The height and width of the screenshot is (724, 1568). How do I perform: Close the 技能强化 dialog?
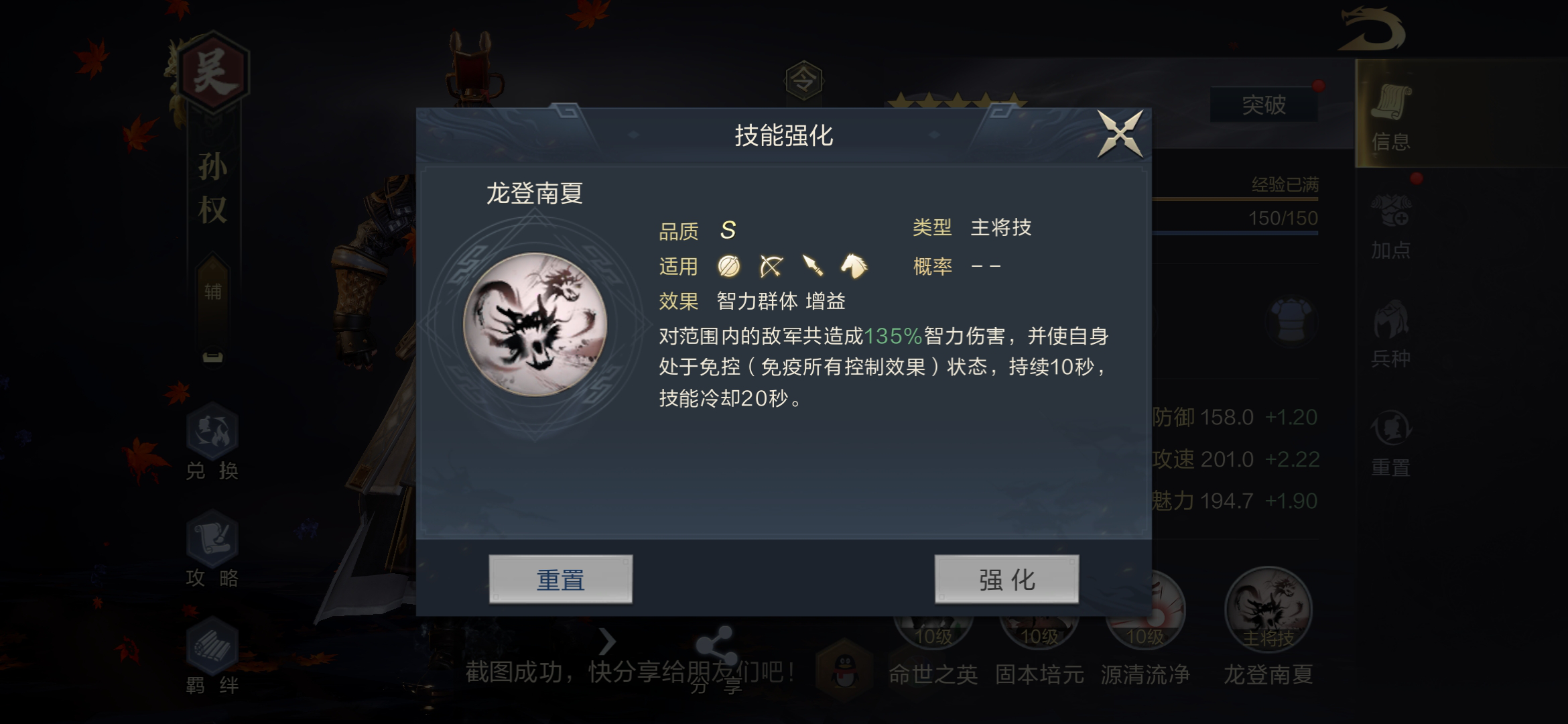point(1120,134)
